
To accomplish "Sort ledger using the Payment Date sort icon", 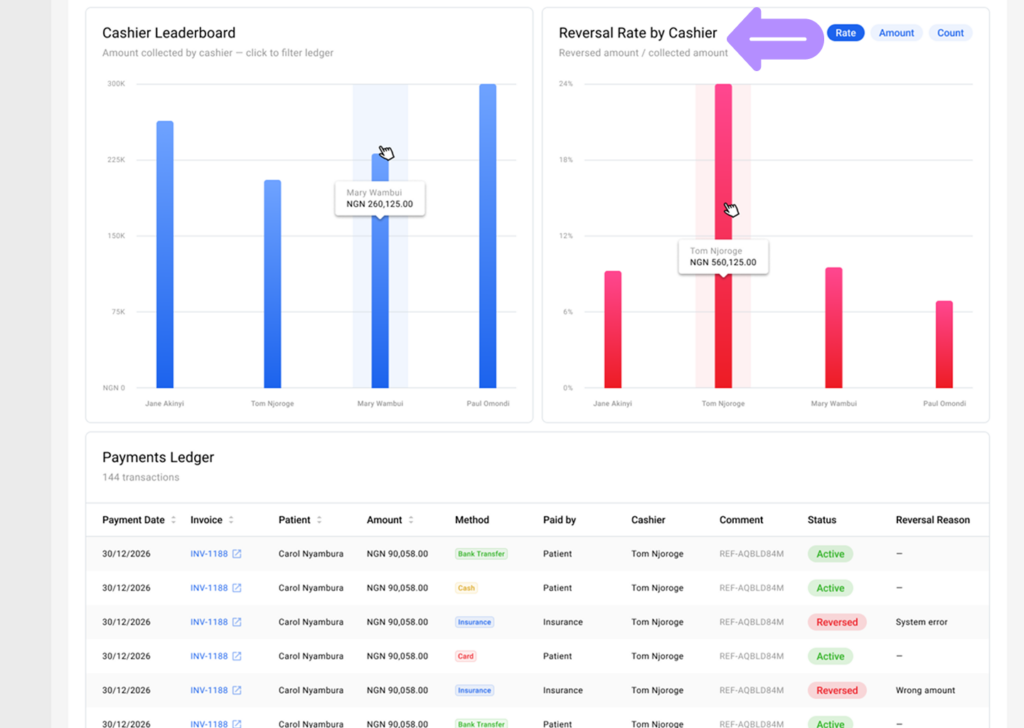I will coord(173,520).
